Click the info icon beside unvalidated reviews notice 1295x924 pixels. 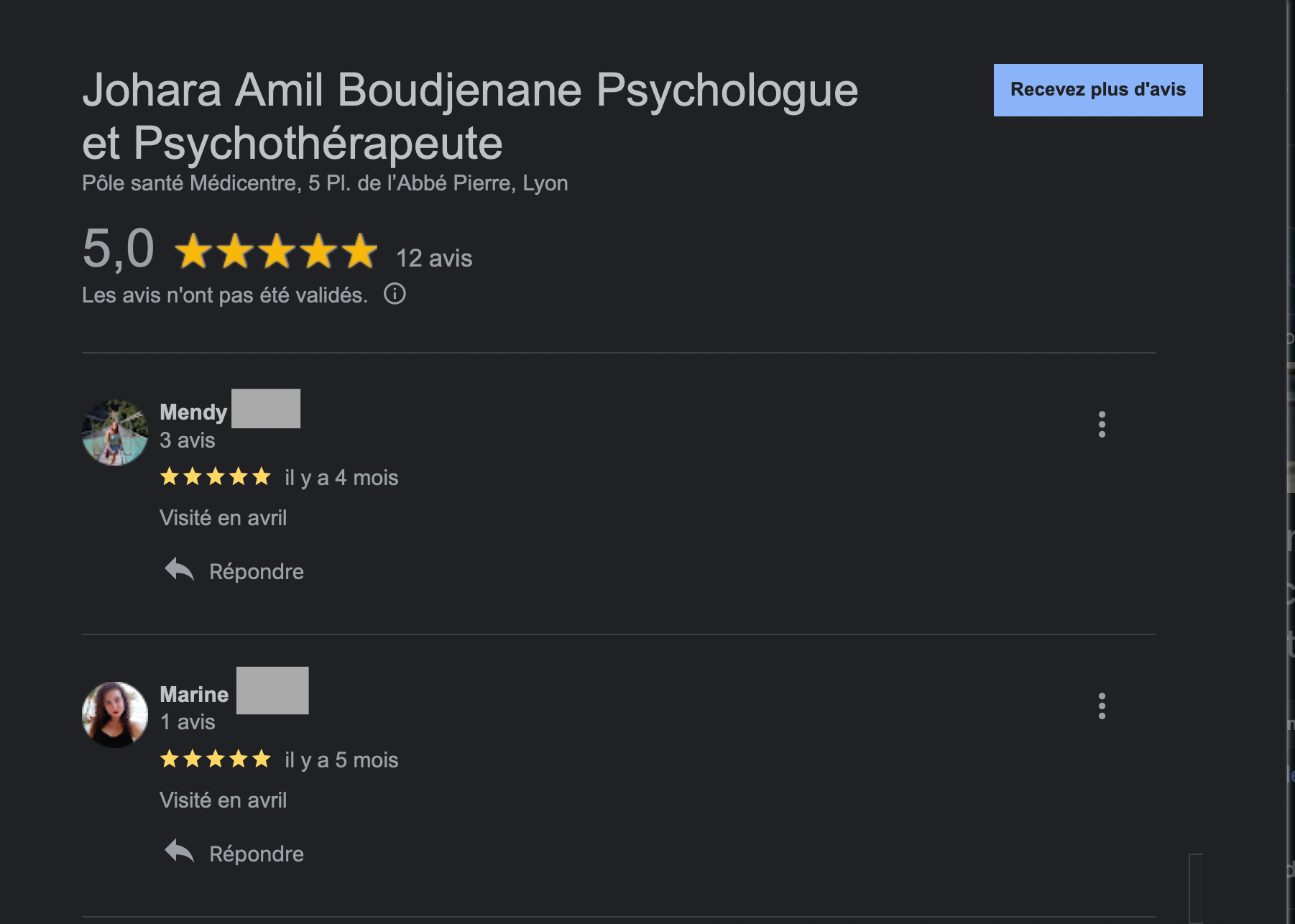395,294
